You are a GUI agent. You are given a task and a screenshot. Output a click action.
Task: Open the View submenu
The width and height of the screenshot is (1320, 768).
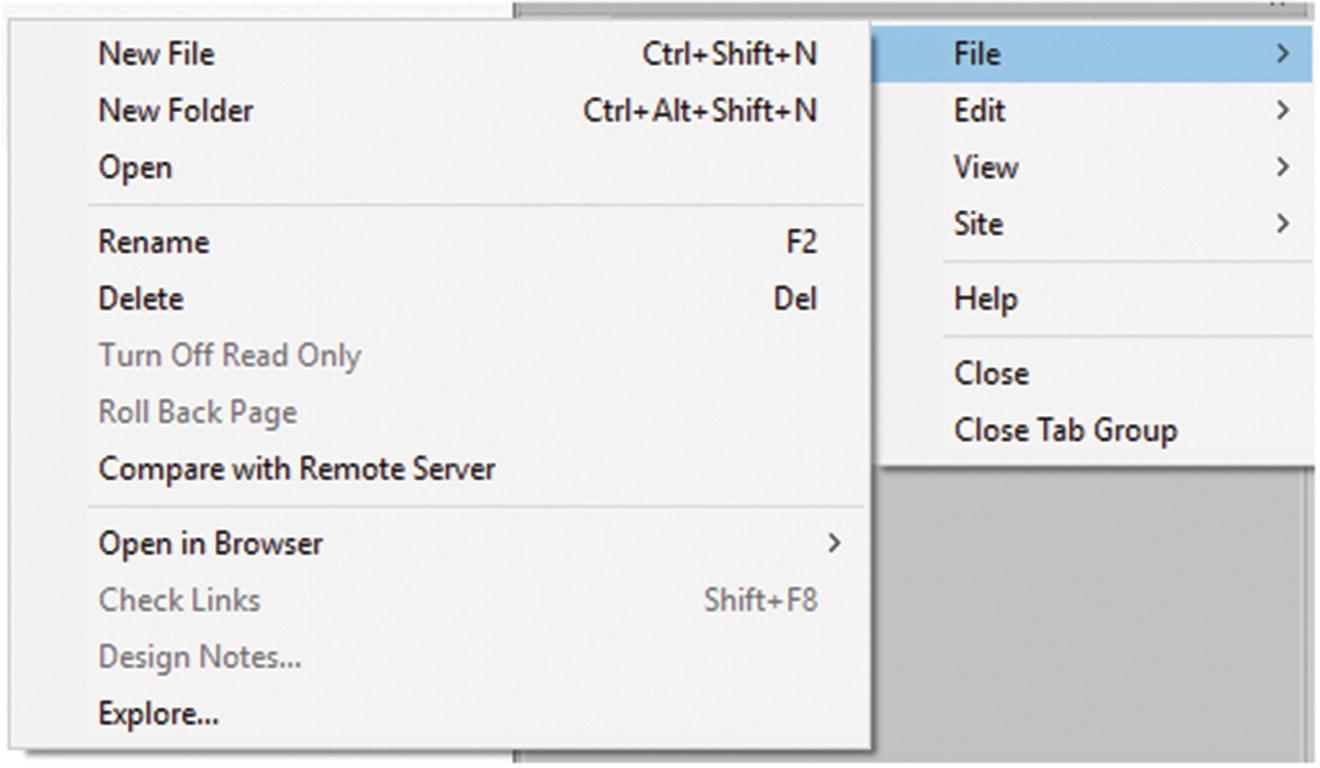(x=986, y=167)
